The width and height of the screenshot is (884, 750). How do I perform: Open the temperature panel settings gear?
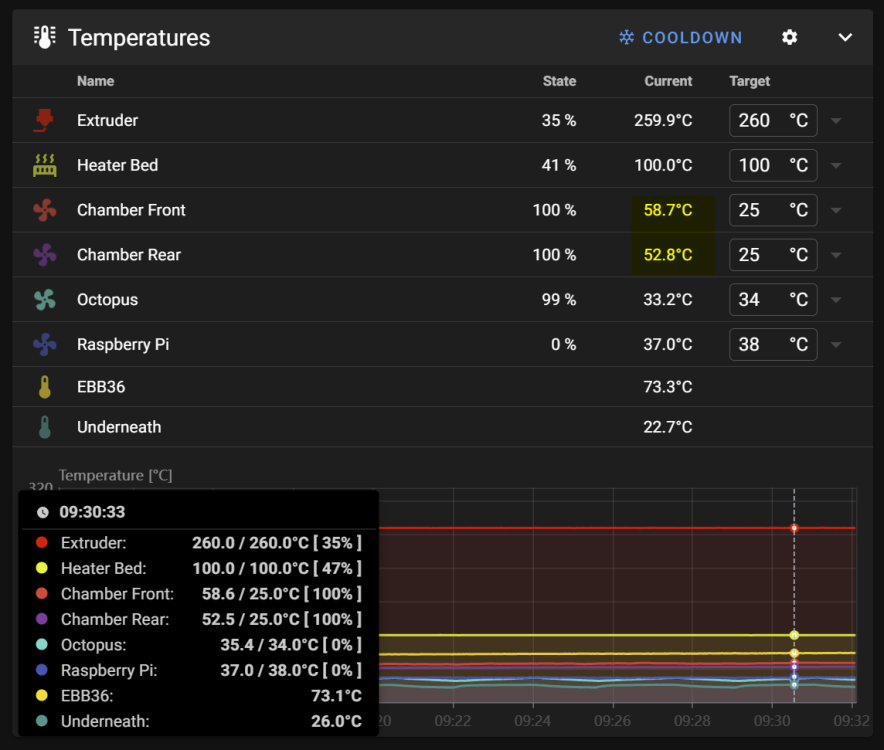[789, 37]
